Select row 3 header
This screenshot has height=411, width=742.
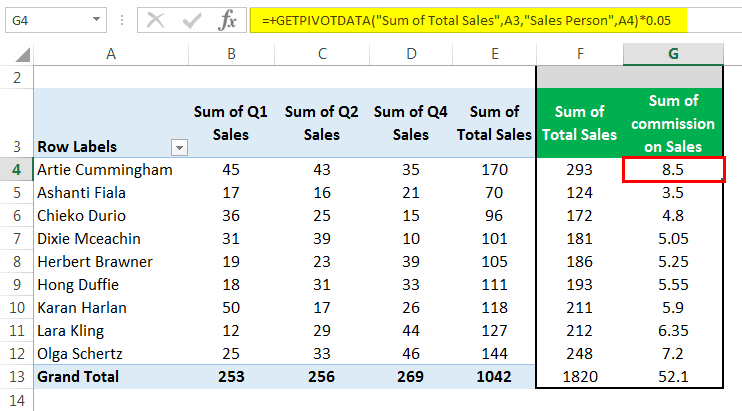coord(17,123)
